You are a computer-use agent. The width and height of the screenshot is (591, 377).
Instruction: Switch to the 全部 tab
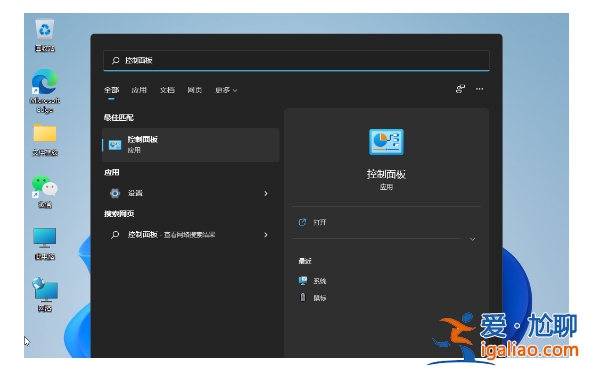click(111, 90)
